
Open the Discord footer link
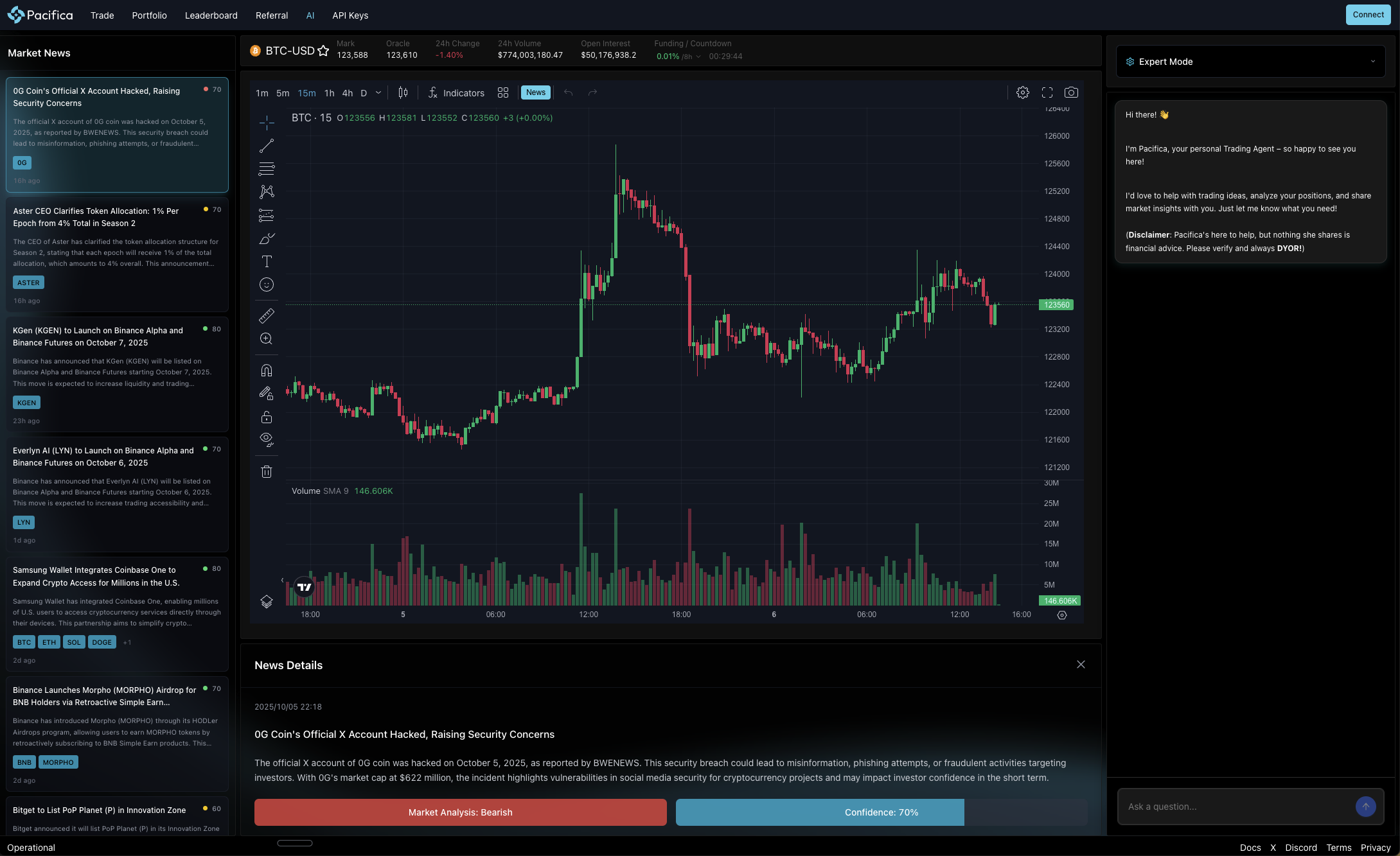(1300, 848)
